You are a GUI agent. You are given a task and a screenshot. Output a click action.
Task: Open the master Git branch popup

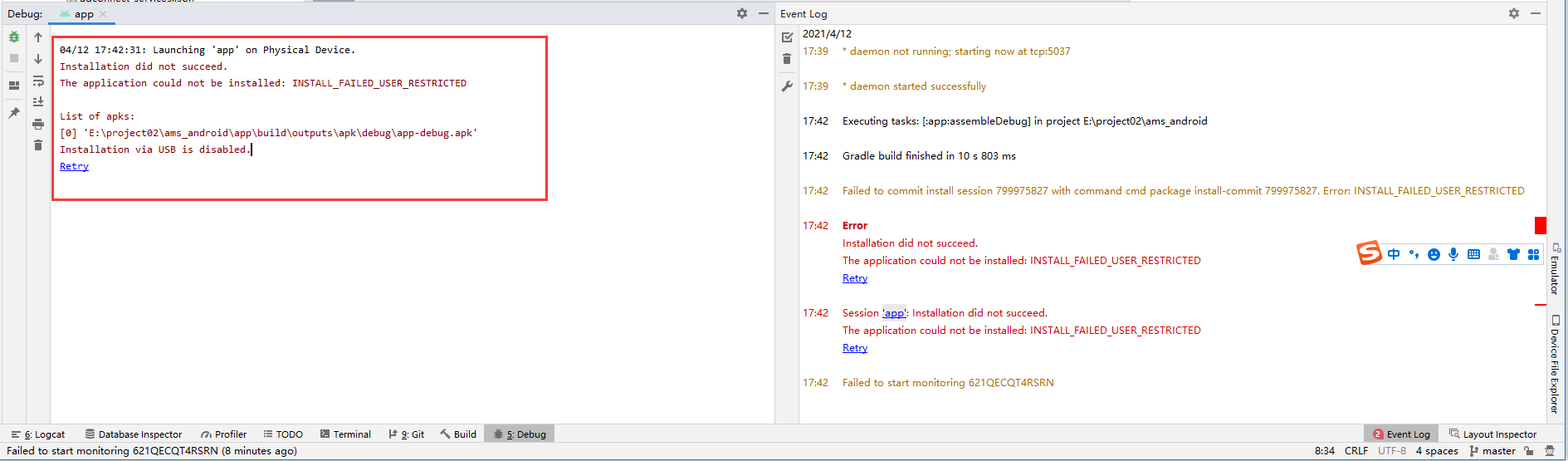(x=1492, y=451)
